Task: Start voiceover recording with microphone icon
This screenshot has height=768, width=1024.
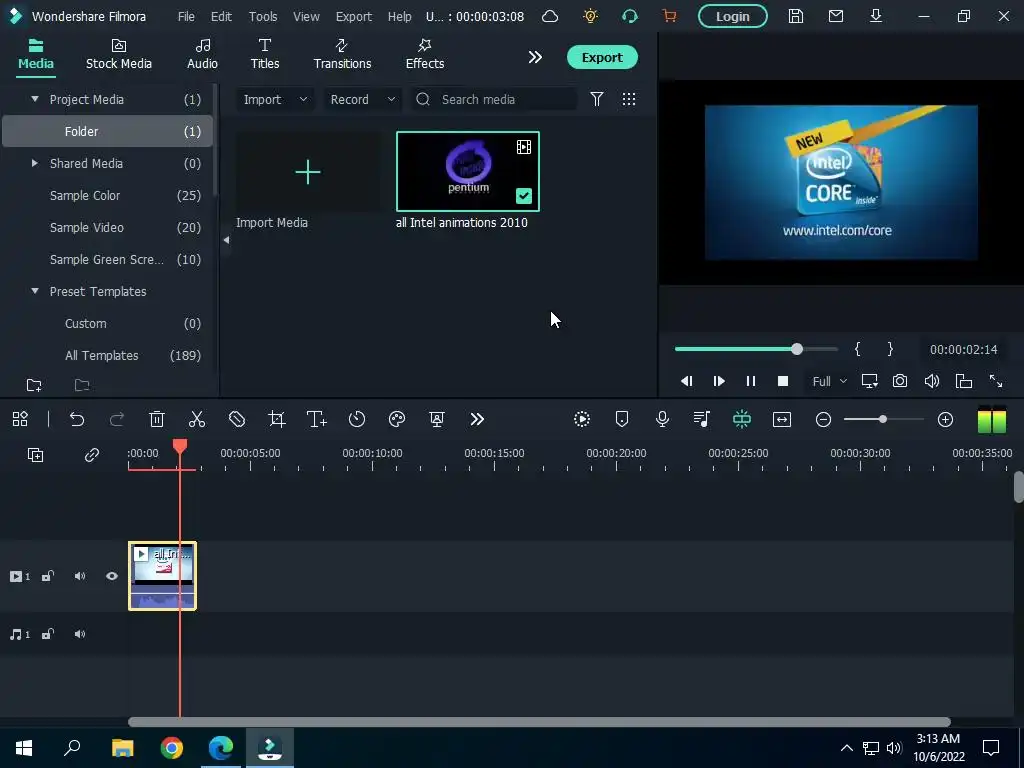Action: pyautogui.click(x=662, y=419)
